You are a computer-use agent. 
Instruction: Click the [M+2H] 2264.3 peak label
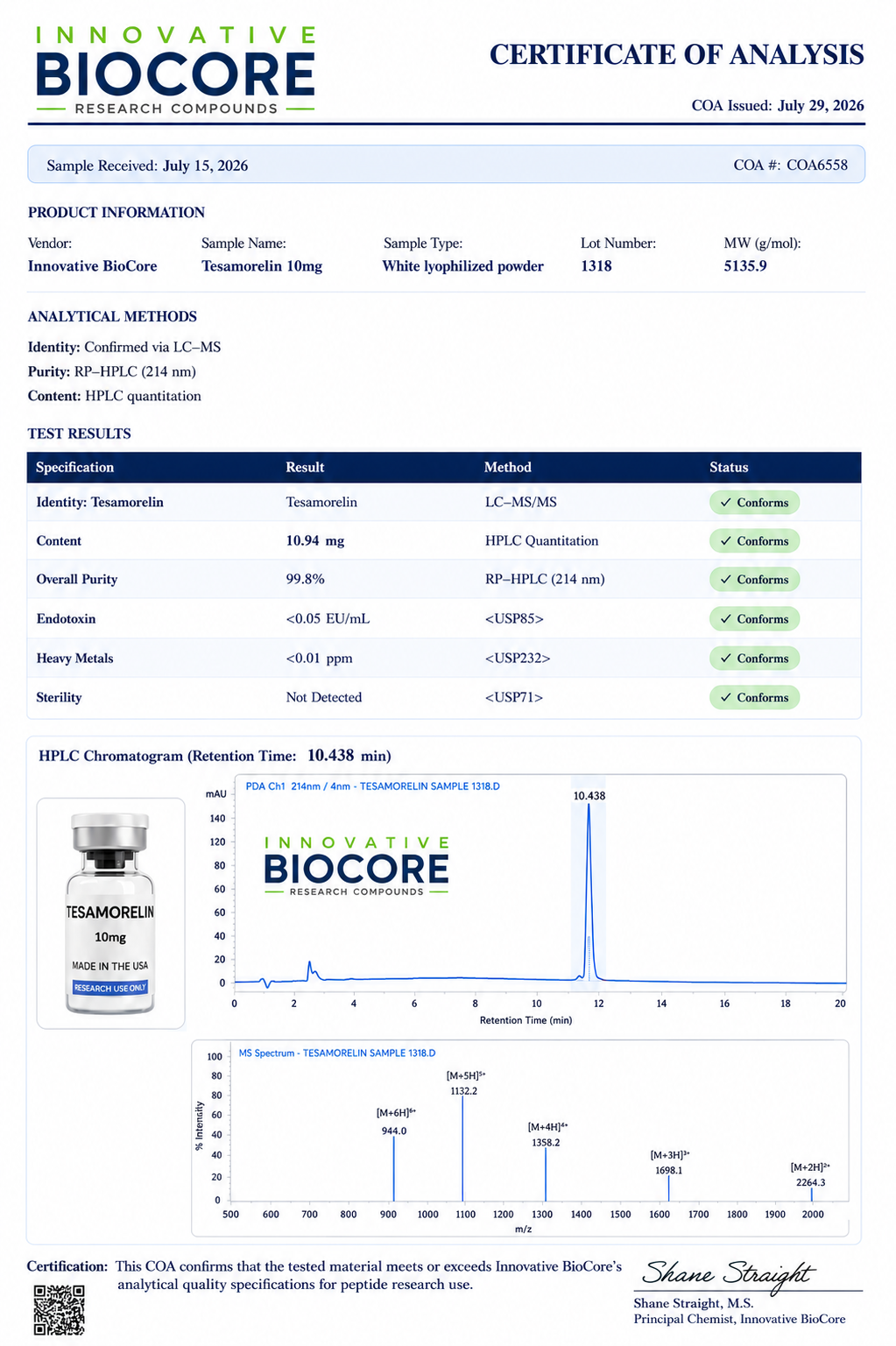[810, 1174]
